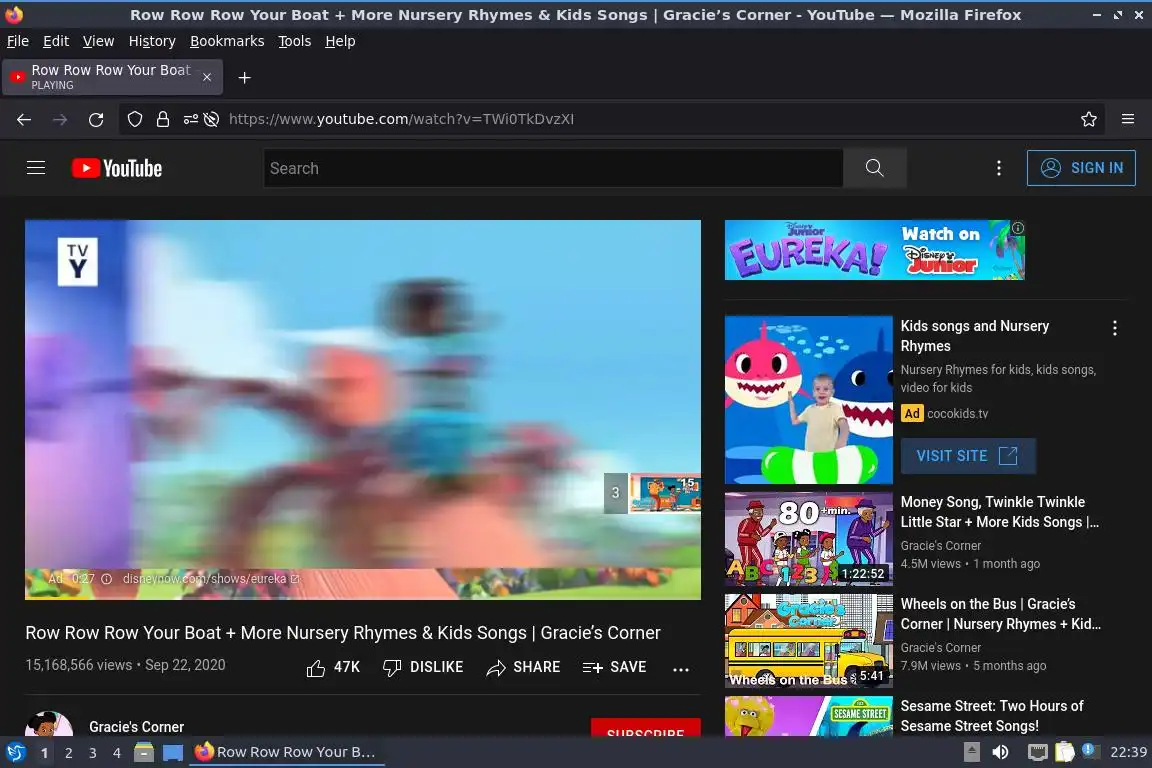The width and height of the screenshot is (1152, 768).
Task: Click the site security padlock icon
Action: 162,119
